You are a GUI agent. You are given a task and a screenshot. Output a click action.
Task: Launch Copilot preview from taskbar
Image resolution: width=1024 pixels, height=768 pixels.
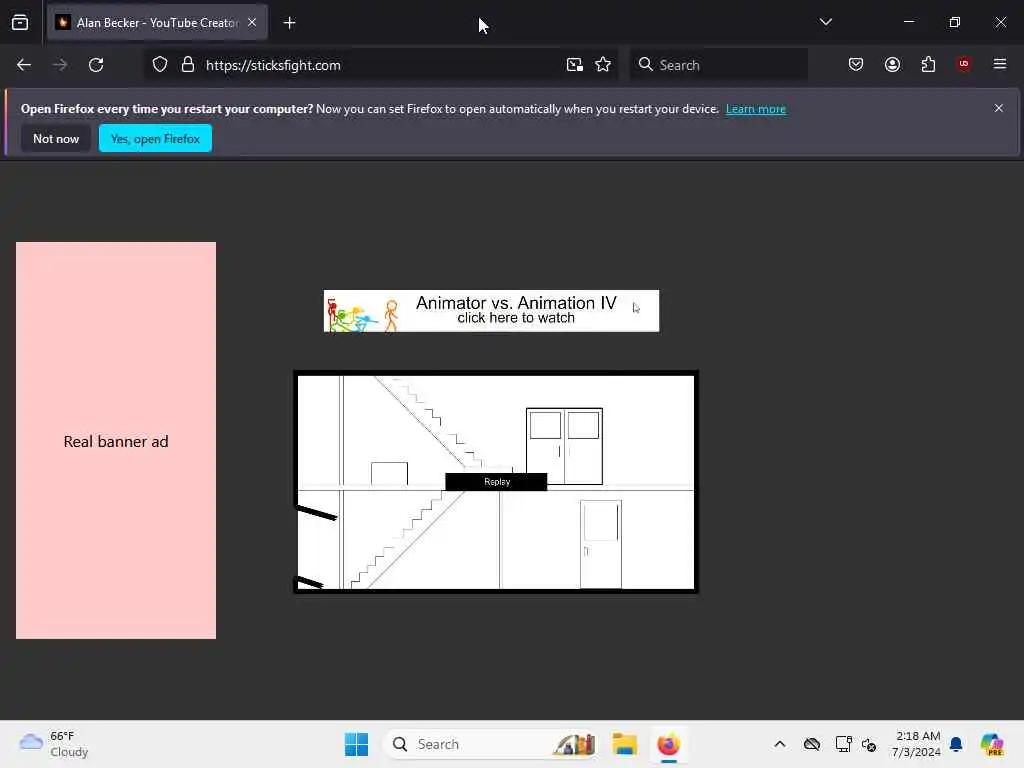tap(992, 744)
